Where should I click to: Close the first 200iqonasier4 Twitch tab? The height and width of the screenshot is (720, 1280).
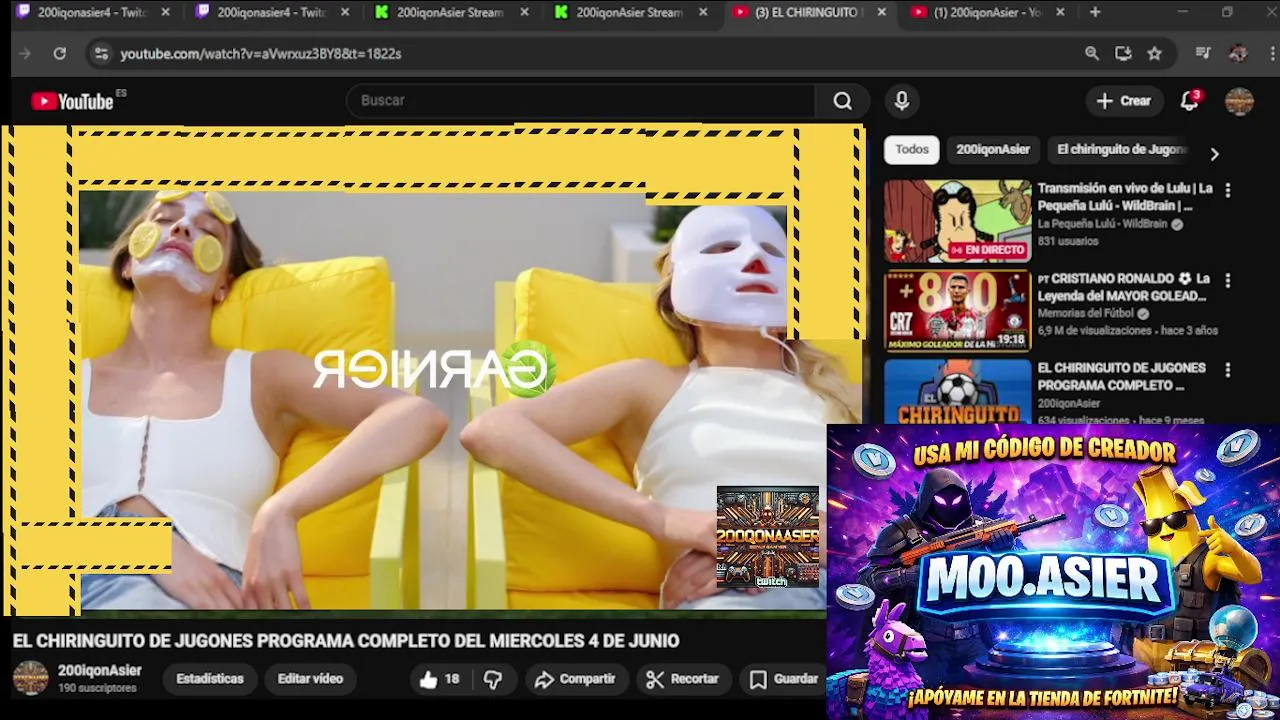[x=165, y=13]
